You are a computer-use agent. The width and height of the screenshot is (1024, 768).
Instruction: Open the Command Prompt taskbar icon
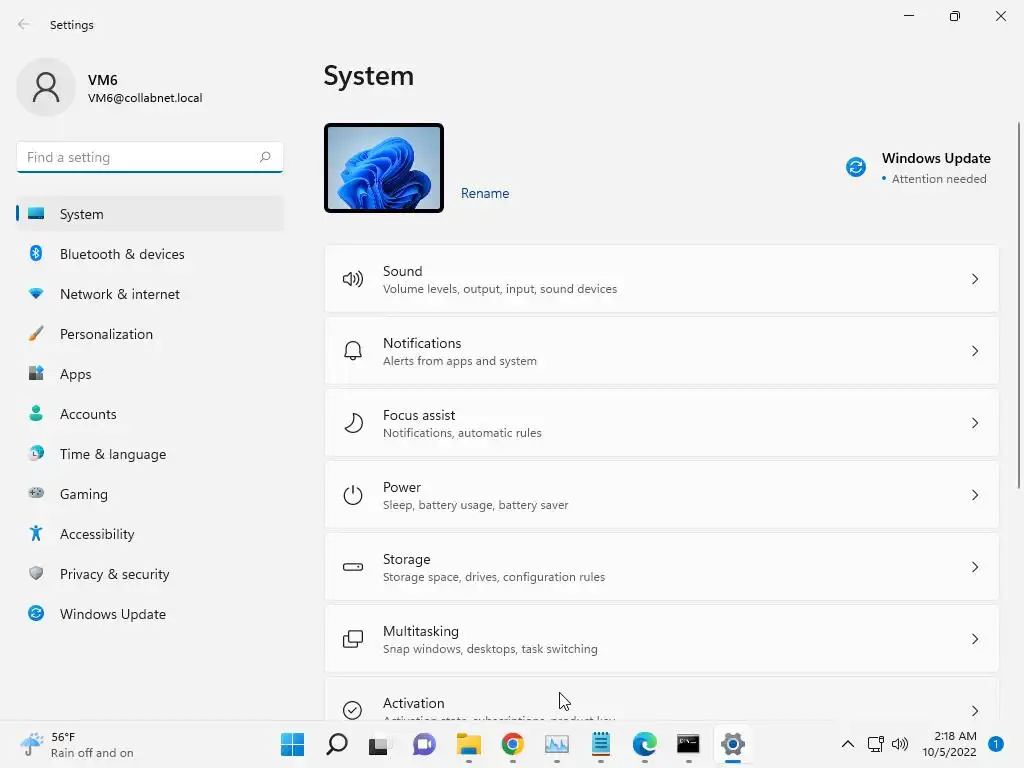(x=688, y=744)
